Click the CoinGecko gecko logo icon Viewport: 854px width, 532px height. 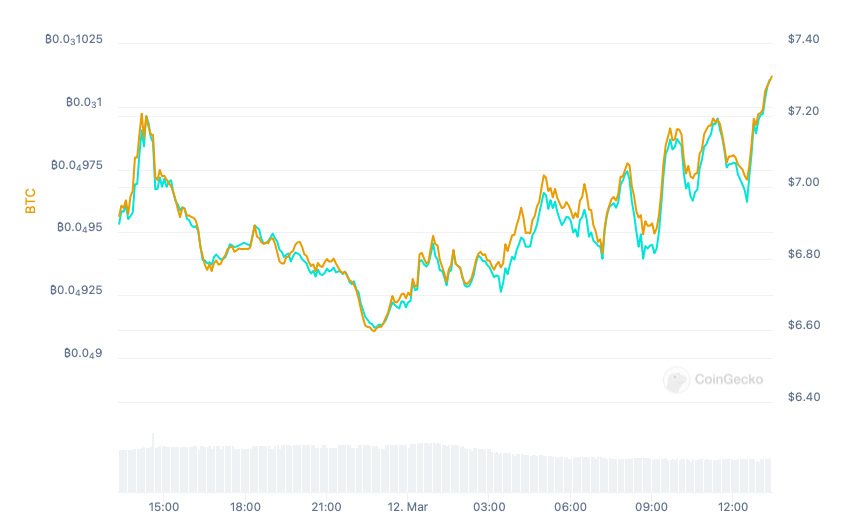tap(677, 379)
